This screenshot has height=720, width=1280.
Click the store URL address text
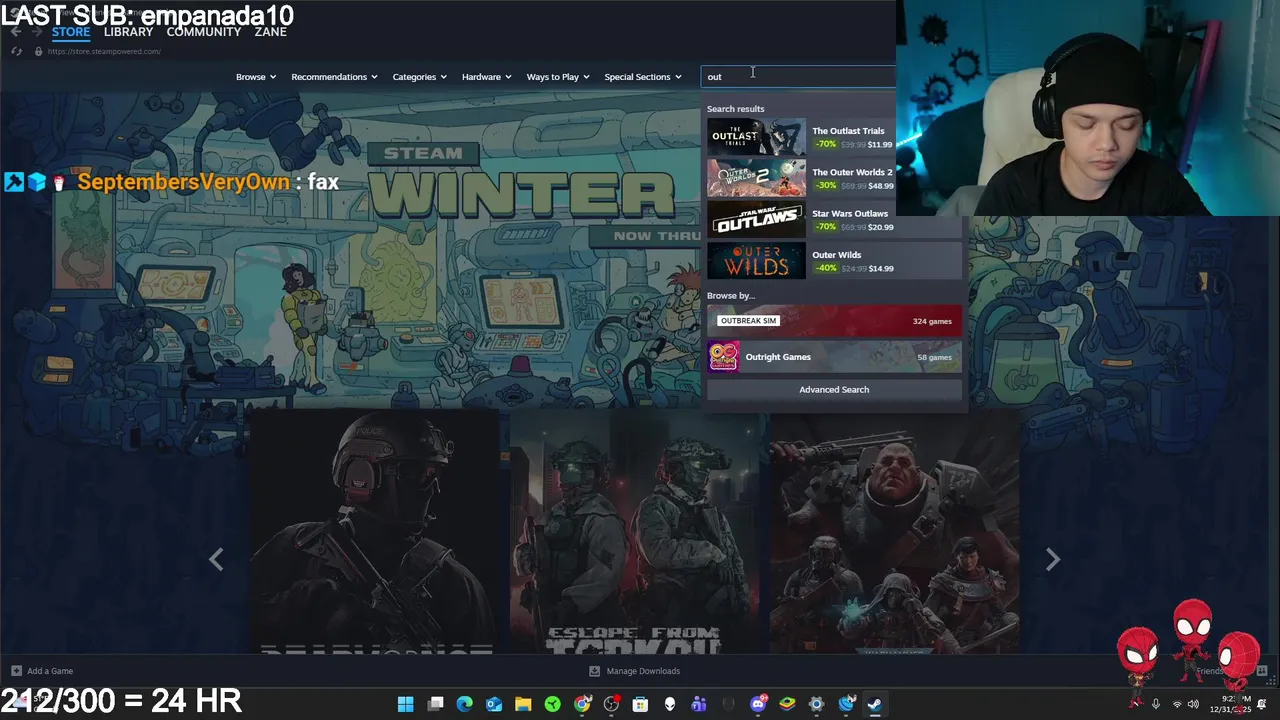[x=104, y=51]
